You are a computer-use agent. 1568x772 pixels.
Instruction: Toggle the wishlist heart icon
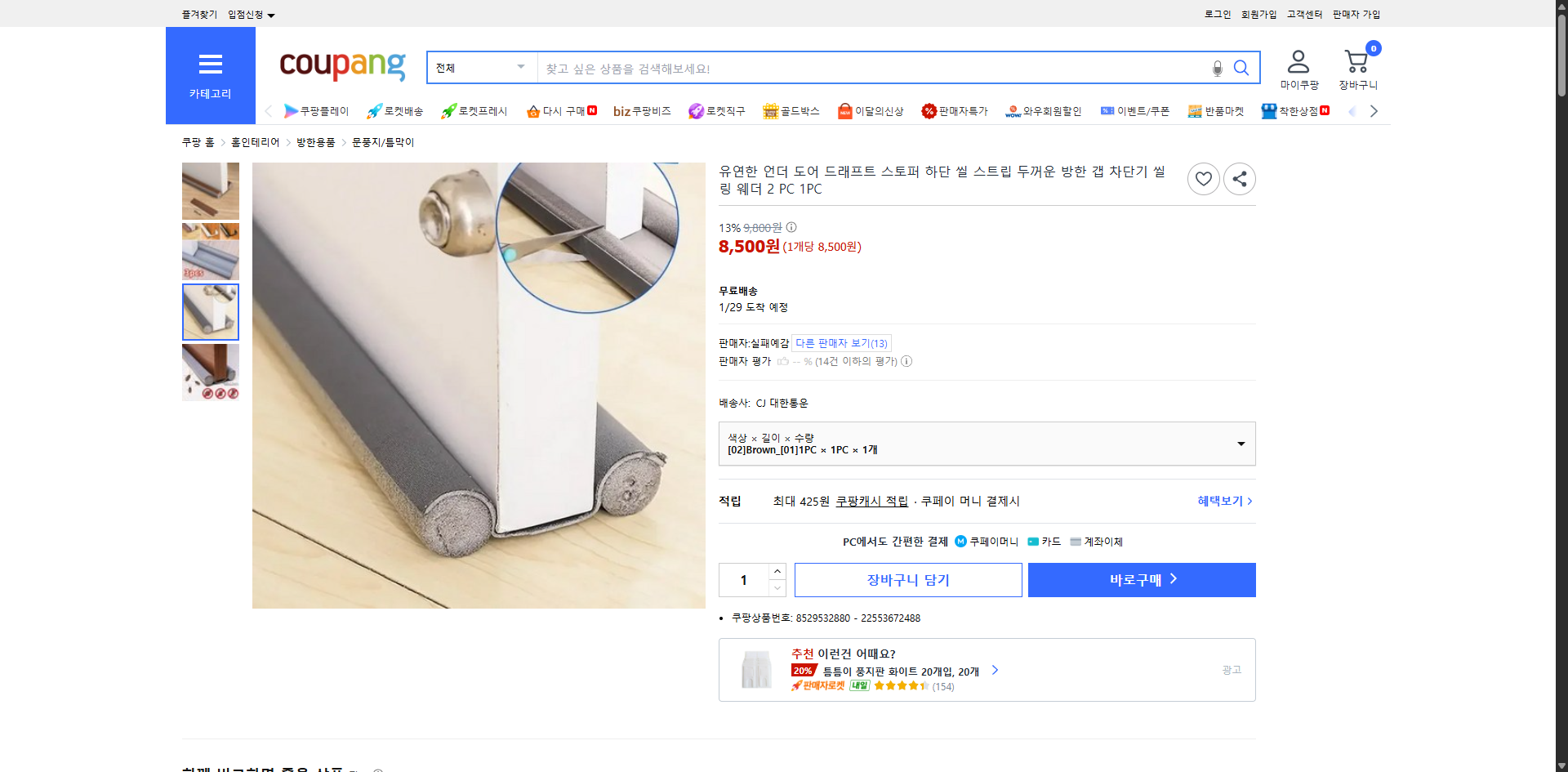[x=1203, y=178]
